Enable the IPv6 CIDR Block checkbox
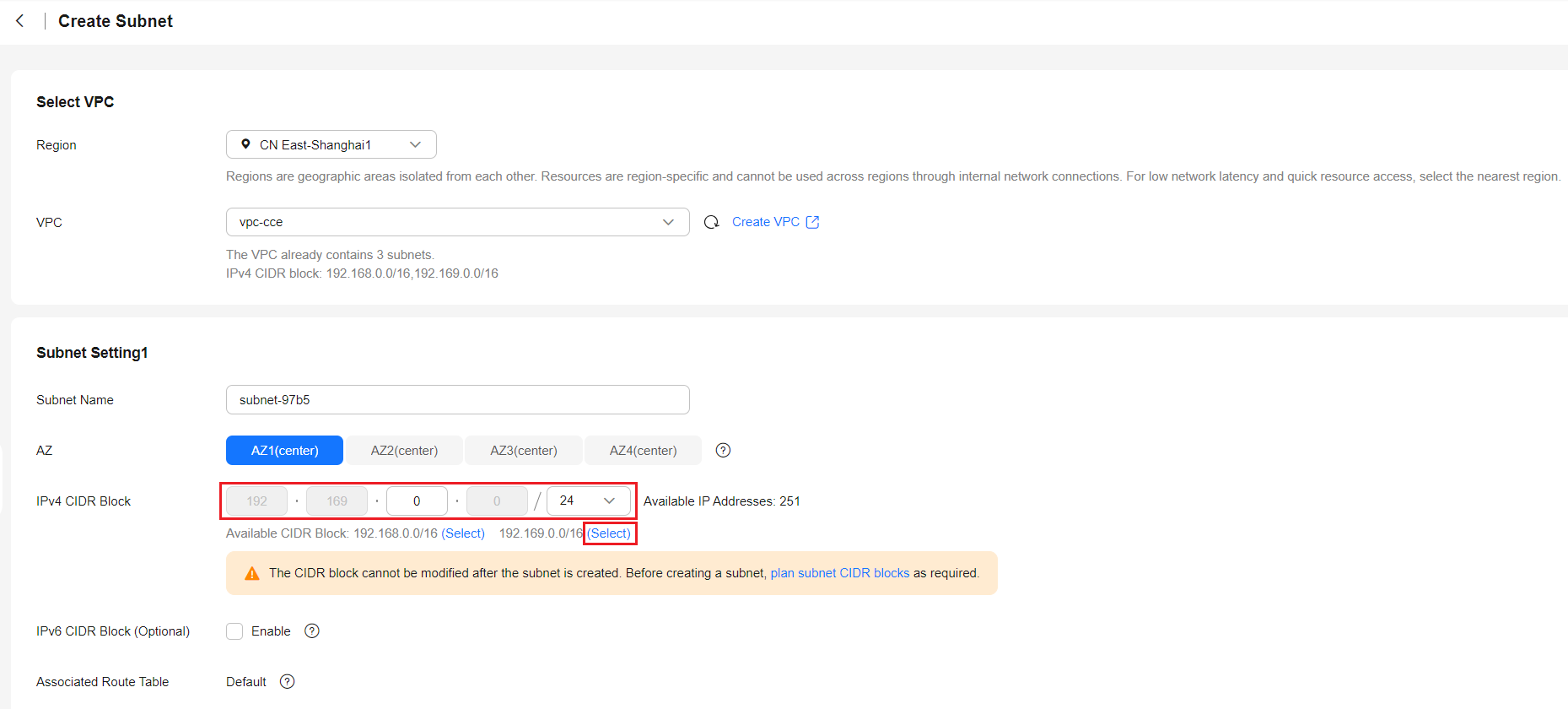This screenshot has width=1568, height=709. pos(234,631)
